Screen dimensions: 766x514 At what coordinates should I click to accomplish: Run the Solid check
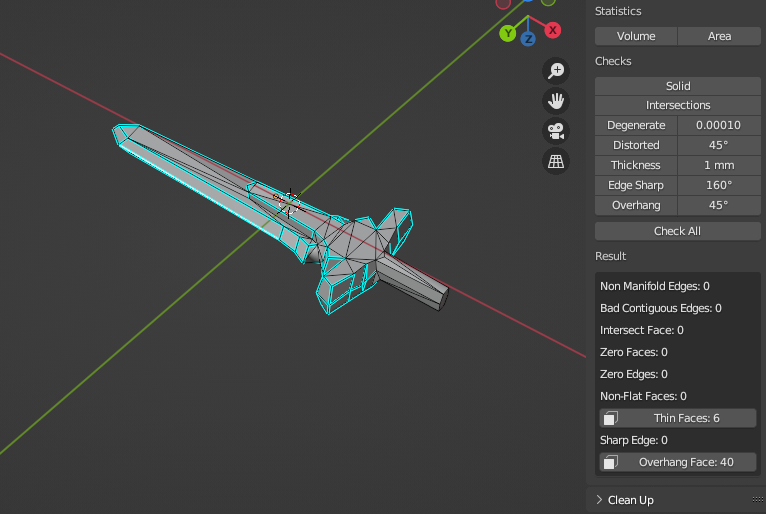pyautogui.click(x=678, y=86)
